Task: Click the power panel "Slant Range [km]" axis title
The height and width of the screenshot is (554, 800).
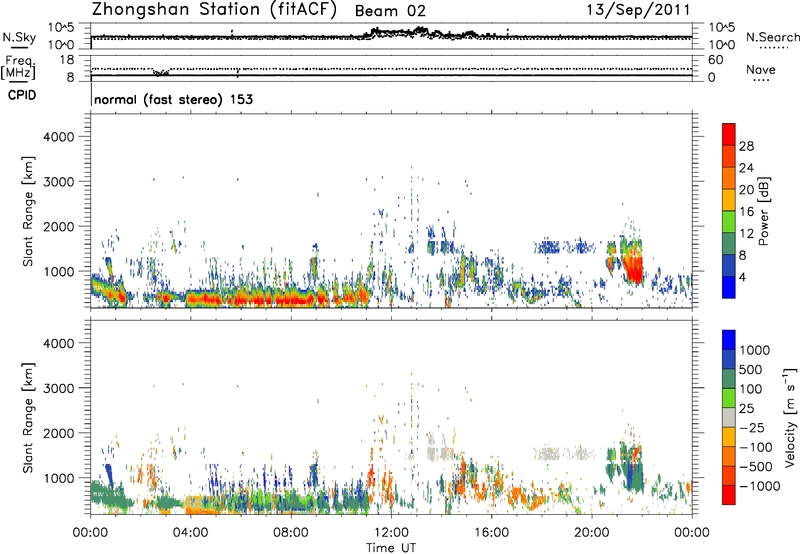Action: coord(28,211)
